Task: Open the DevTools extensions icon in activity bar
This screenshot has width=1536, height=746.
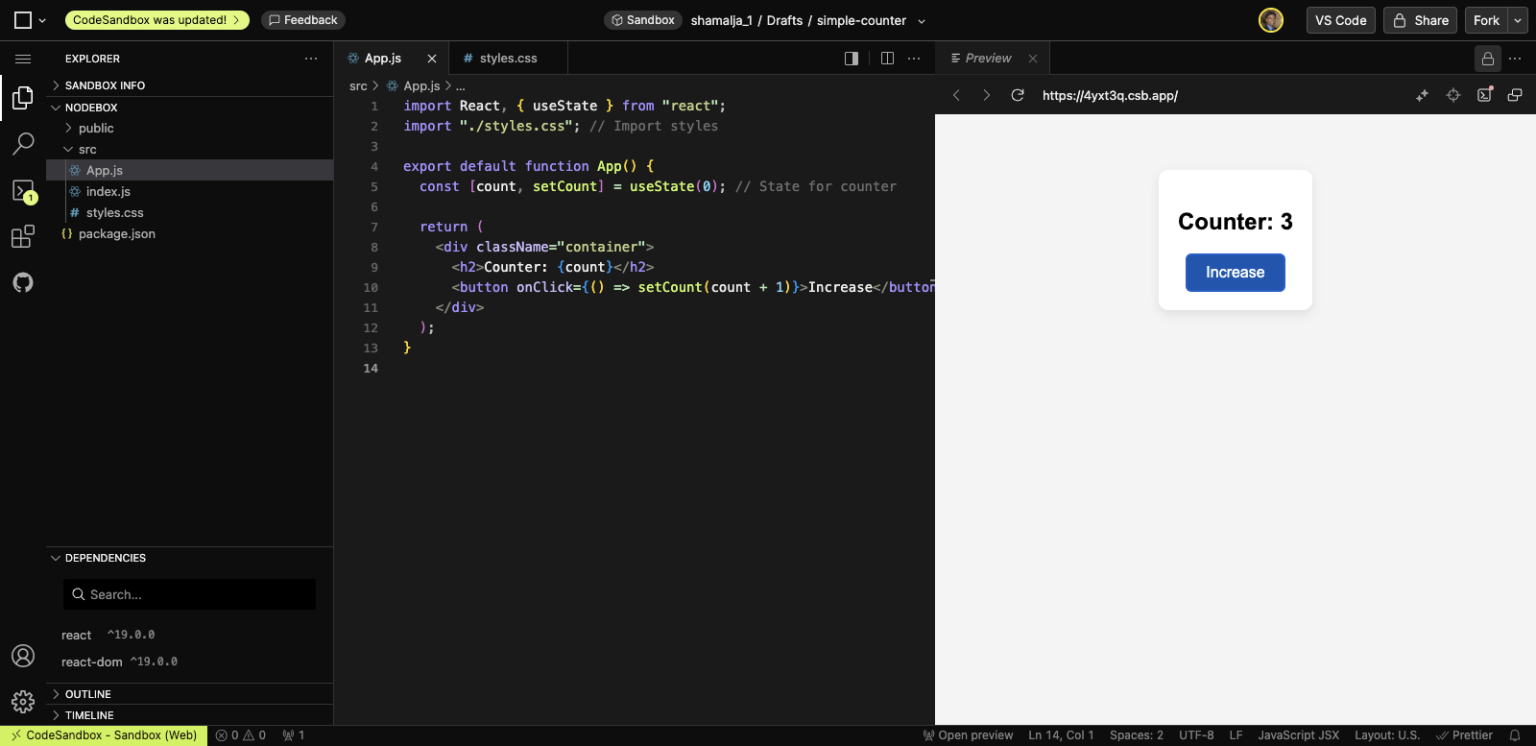Action: coord(22,236)
